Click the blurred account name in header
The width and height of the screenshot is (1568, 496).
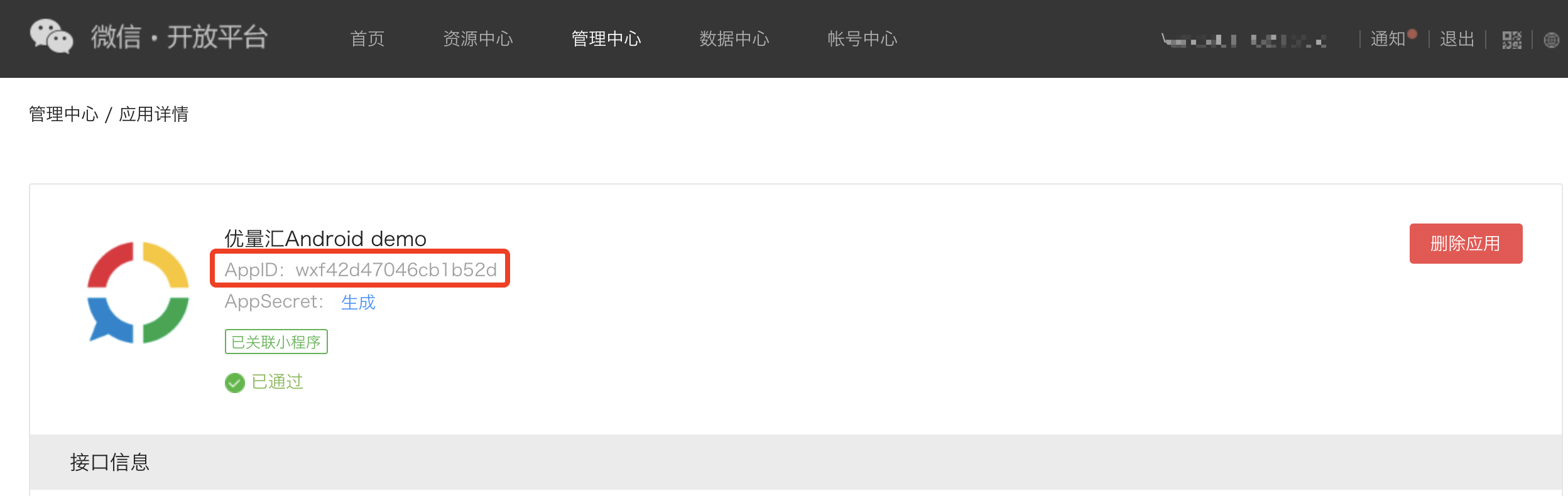click(x=1244, y=40)
